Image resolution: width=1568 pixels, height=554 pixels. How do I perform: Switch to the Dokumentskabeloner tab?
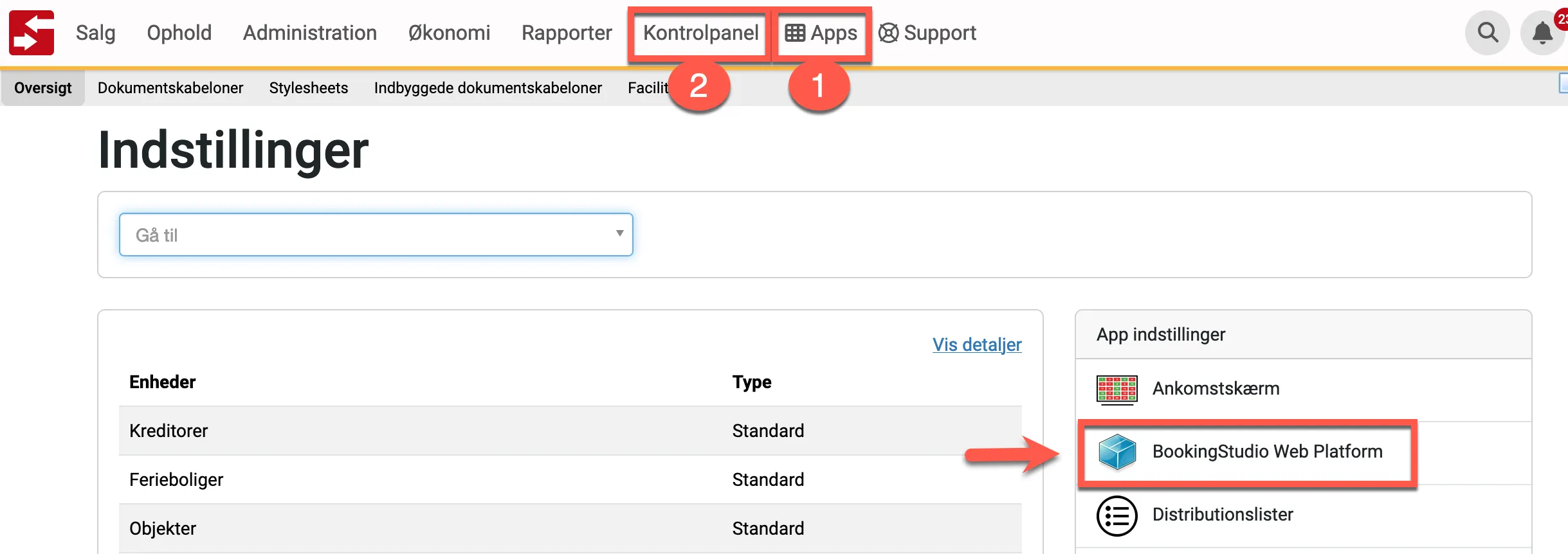[170, 88]
